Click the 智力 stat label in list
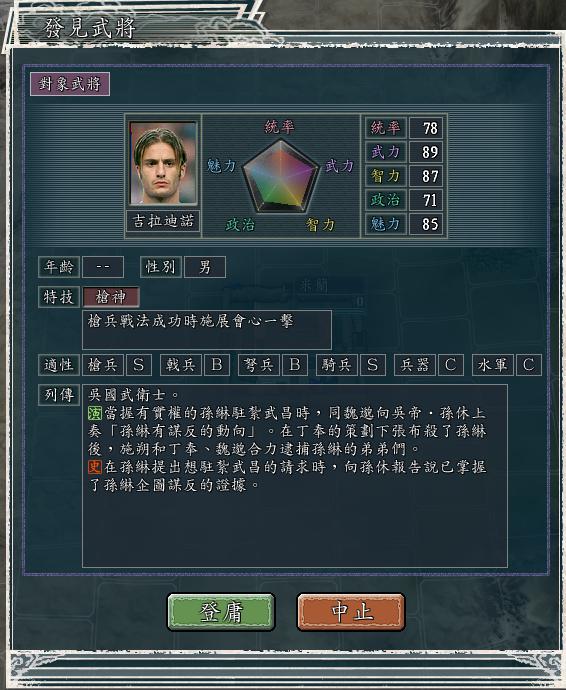 (385, 176)
